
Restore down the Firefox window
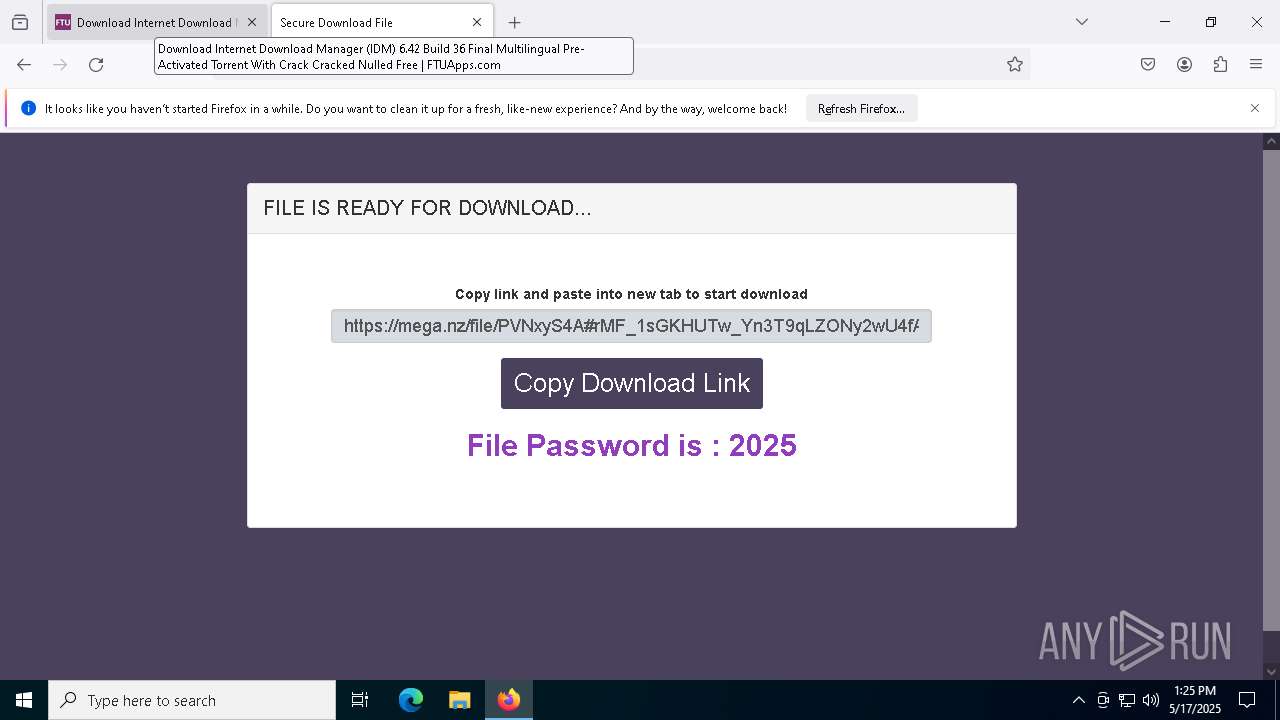click(x=1211, y=22)
